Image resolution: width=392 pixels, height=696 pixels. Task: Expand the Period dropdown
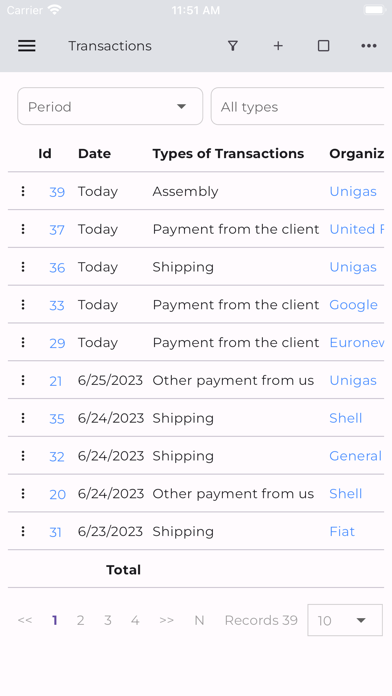pos(110,107)
